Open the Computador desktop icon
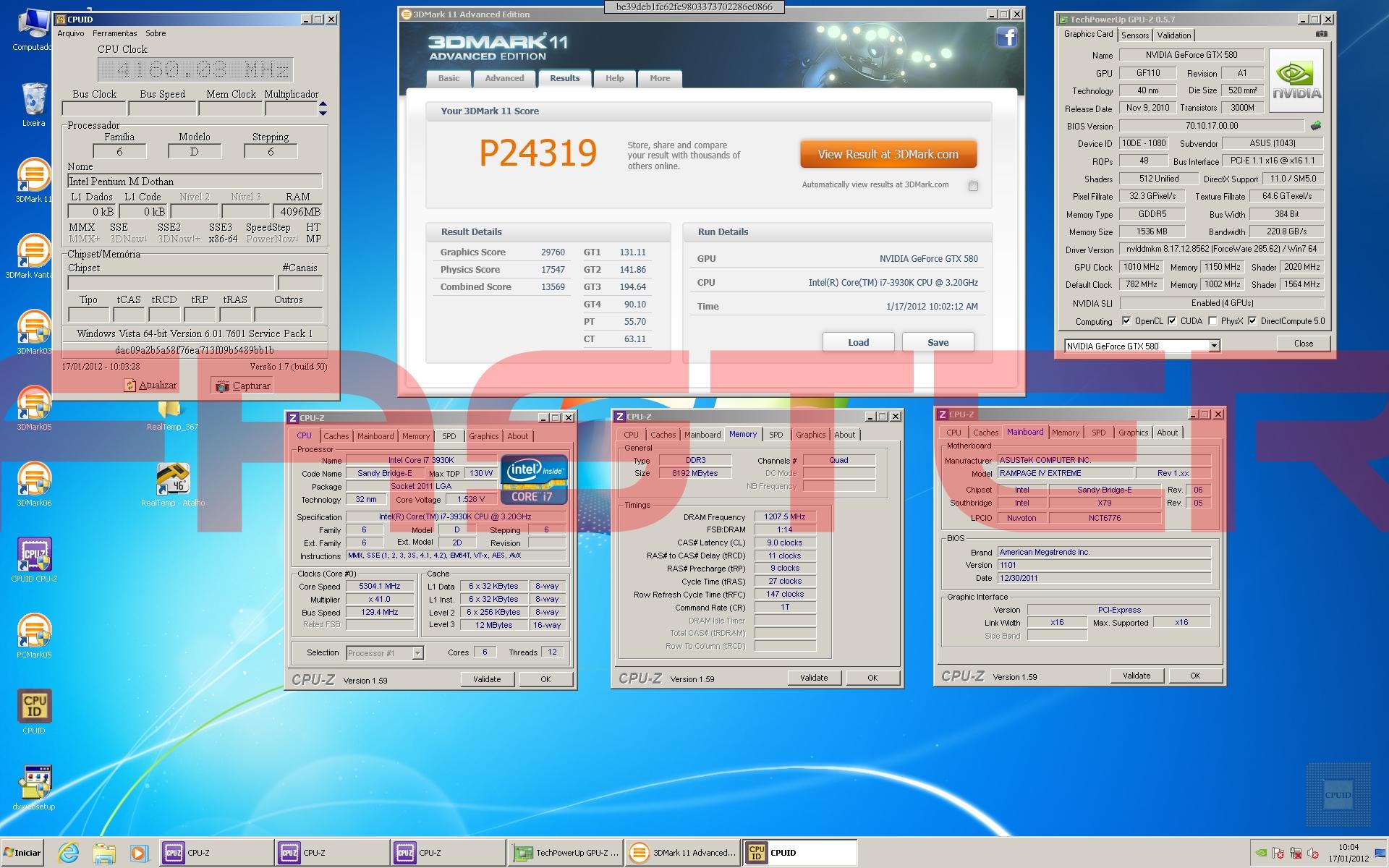 (x=33, y=29)
